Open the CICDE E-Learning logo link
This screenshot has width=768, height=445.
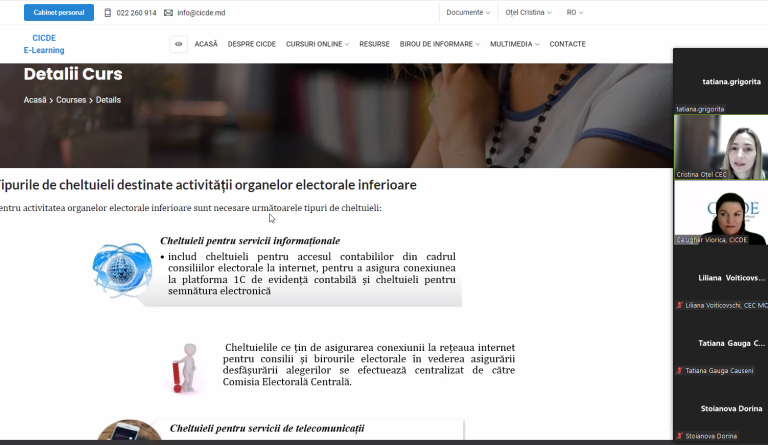tap(44, 44)
